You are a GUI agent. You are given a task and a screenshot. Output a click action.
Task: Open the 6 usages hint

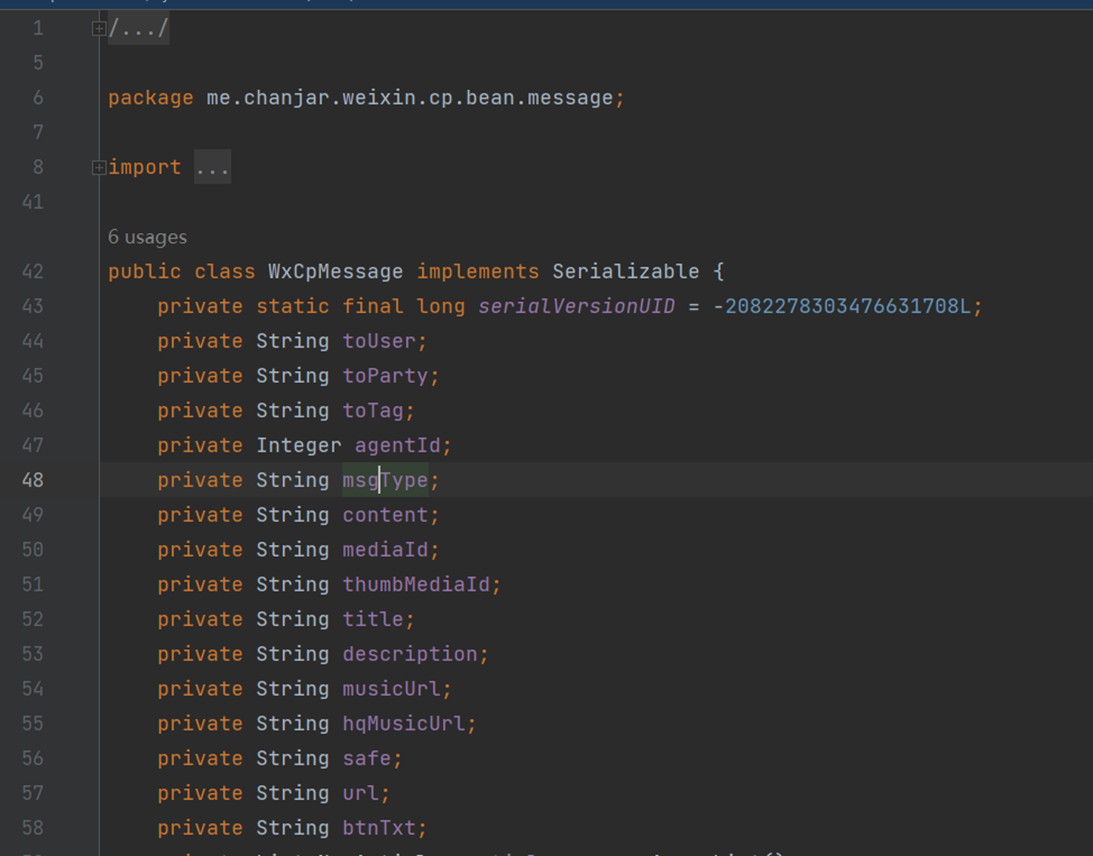147,237
